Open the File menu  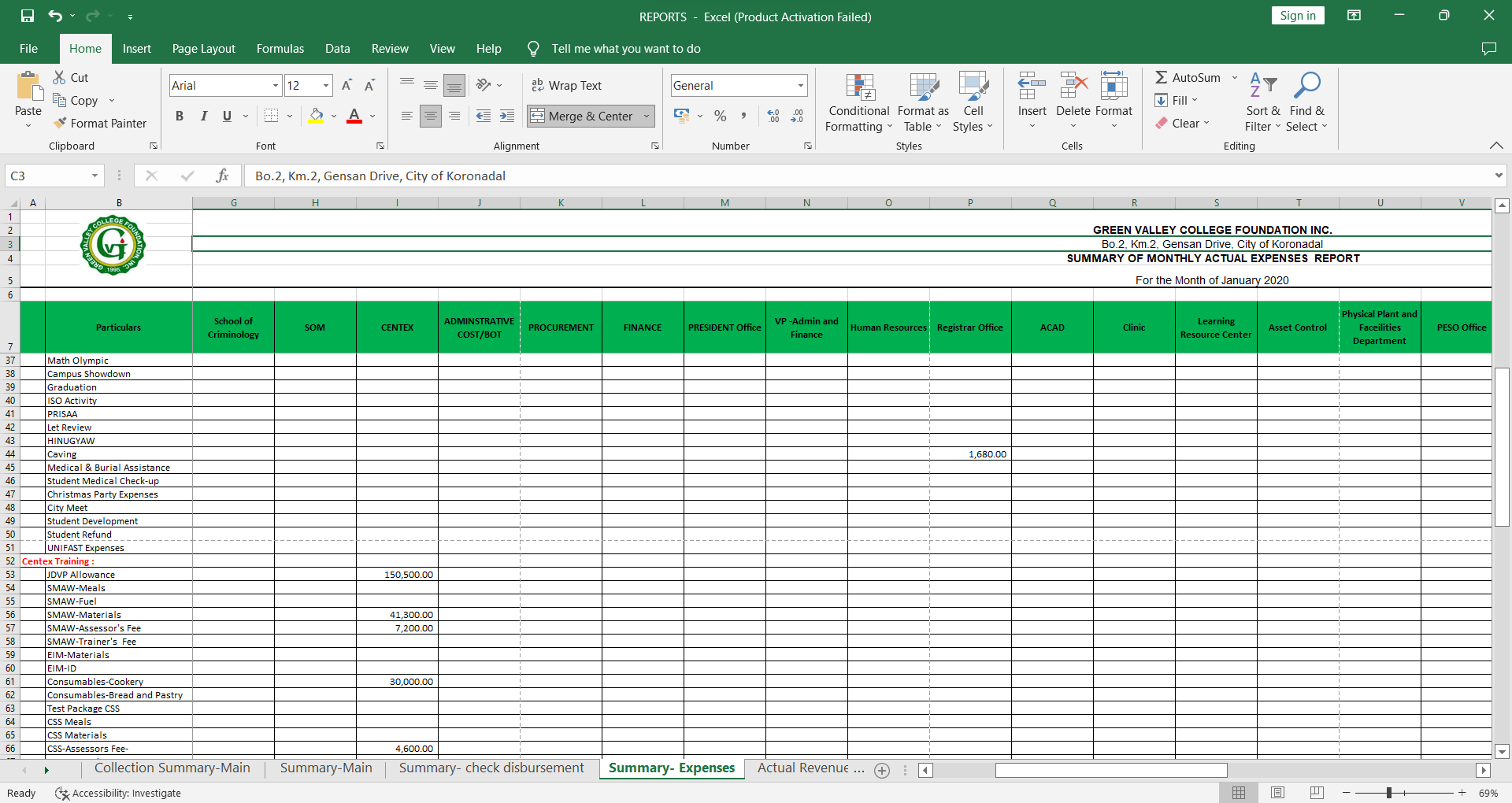tap(28, 48)
